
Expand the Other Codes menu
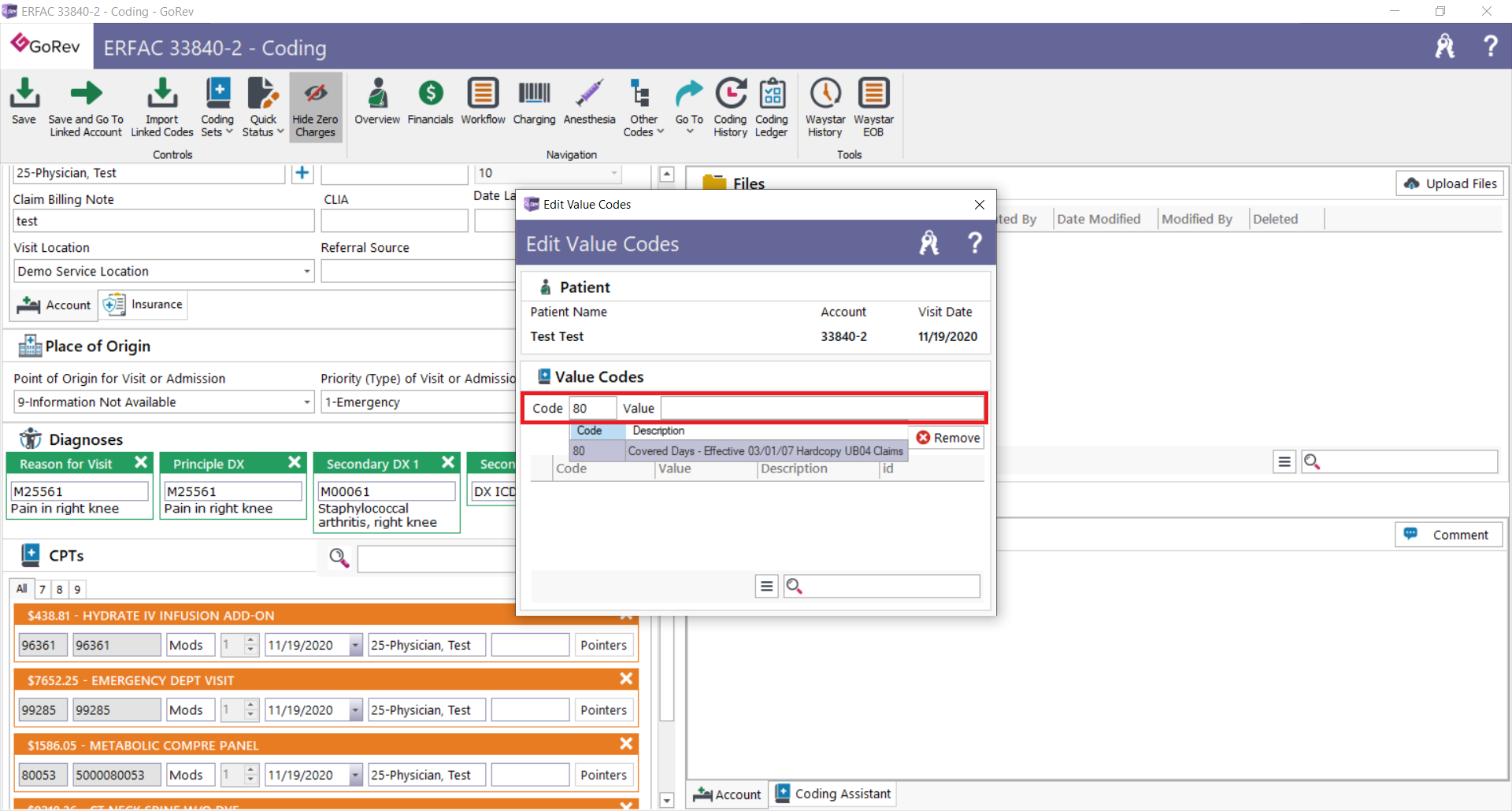tap(643, 108)
